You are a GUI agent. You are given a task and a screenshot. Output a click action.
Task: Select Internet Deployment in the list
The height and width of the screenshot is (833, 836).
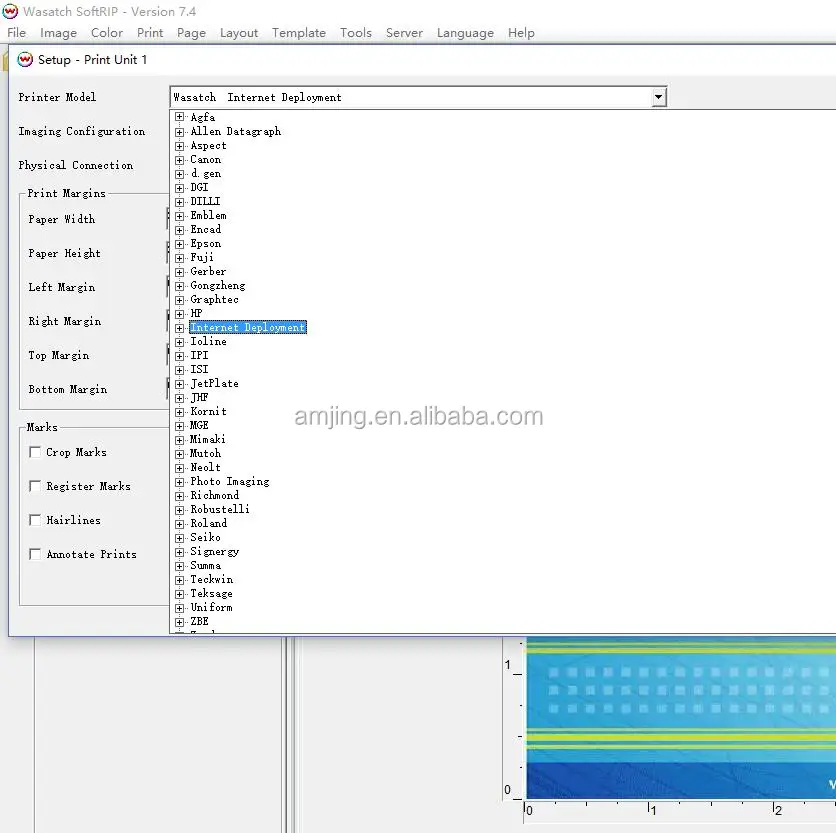pos(248,327)
